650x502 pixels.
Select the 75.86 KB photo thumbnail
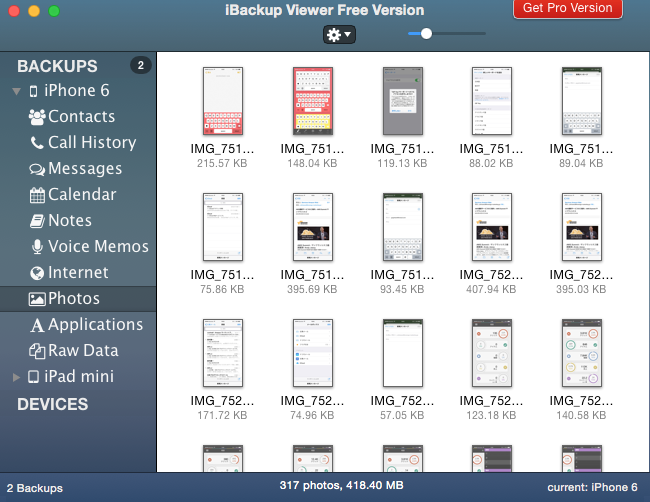click(x=223, y=227)
